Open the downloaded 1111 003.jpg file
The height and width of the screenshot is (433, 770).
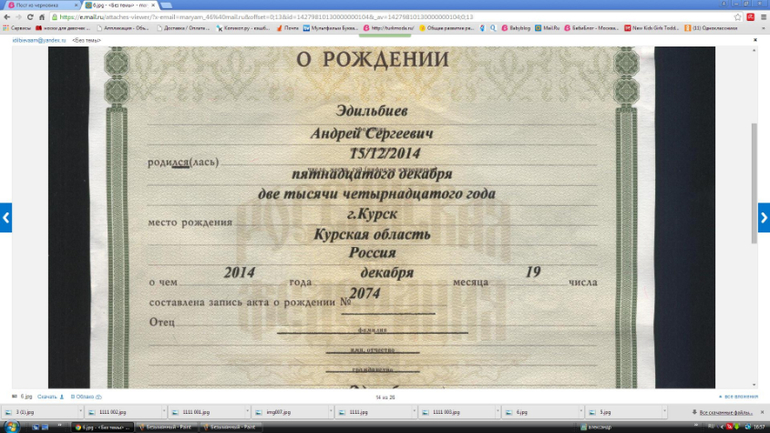tap(445, 412)
